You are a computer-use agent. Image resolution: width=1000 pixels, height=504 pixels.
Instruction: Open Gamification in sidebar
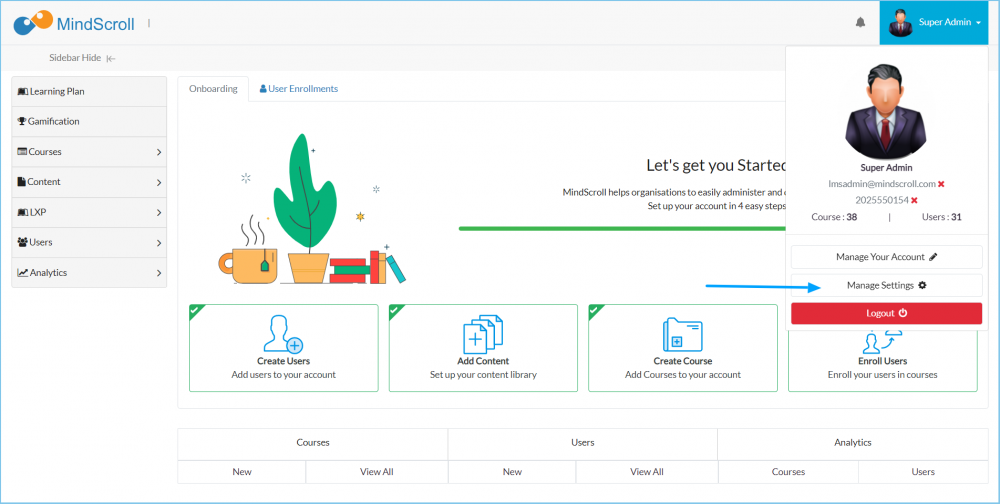point(89,121)
